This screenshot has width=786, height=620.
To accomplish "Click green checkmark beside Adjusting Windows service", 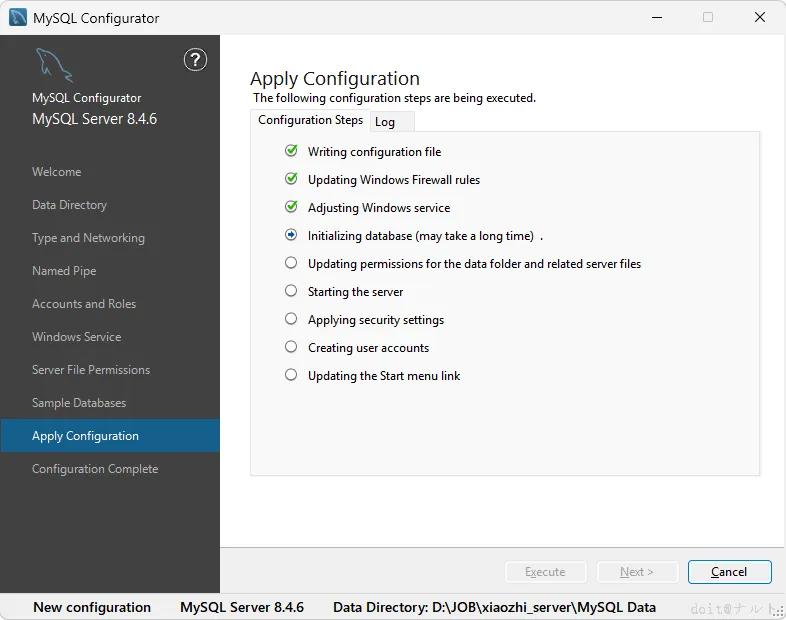I will (291, 207).
